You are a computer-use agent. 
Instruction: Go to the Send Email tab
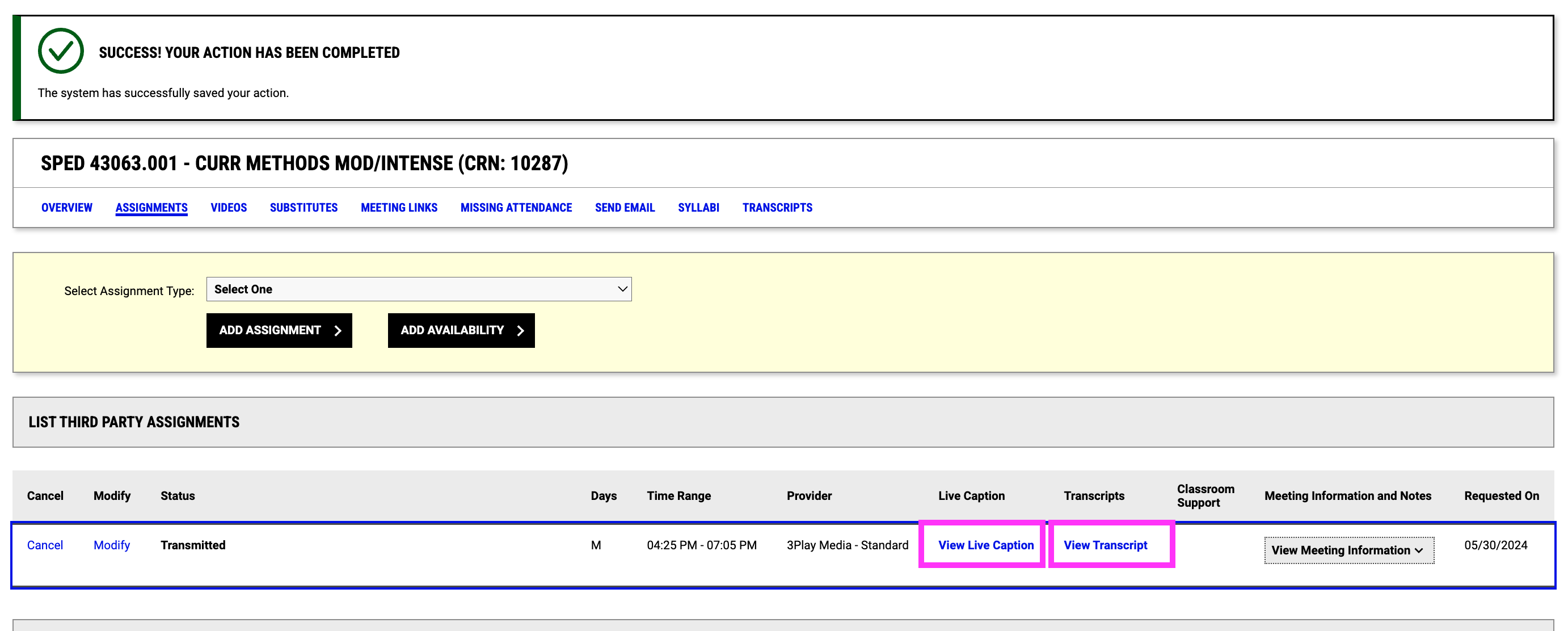(x=625, y=208)
